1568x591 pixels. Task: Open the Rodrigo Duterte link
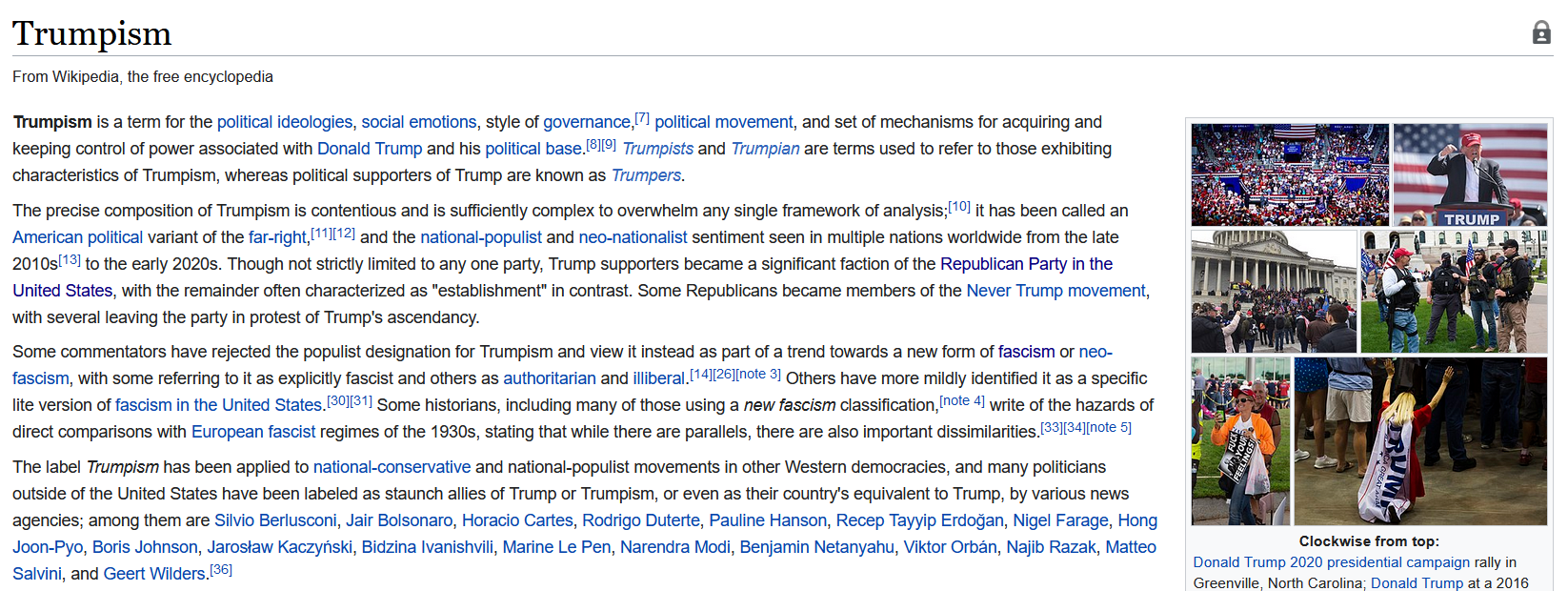coord(641,520)
